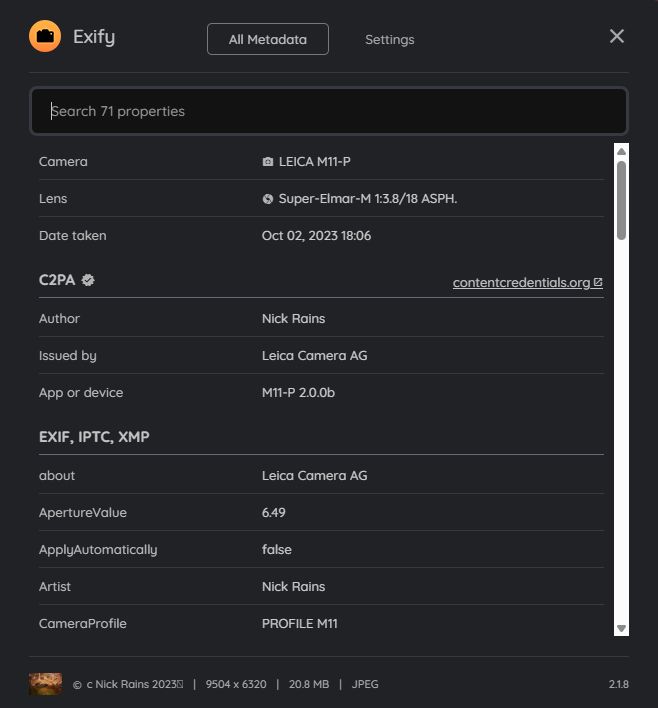Click the 'Leica Camera AG' about value
Image resolution: width=658 pixels, height=708 pixels.
(x=314, y=476)
